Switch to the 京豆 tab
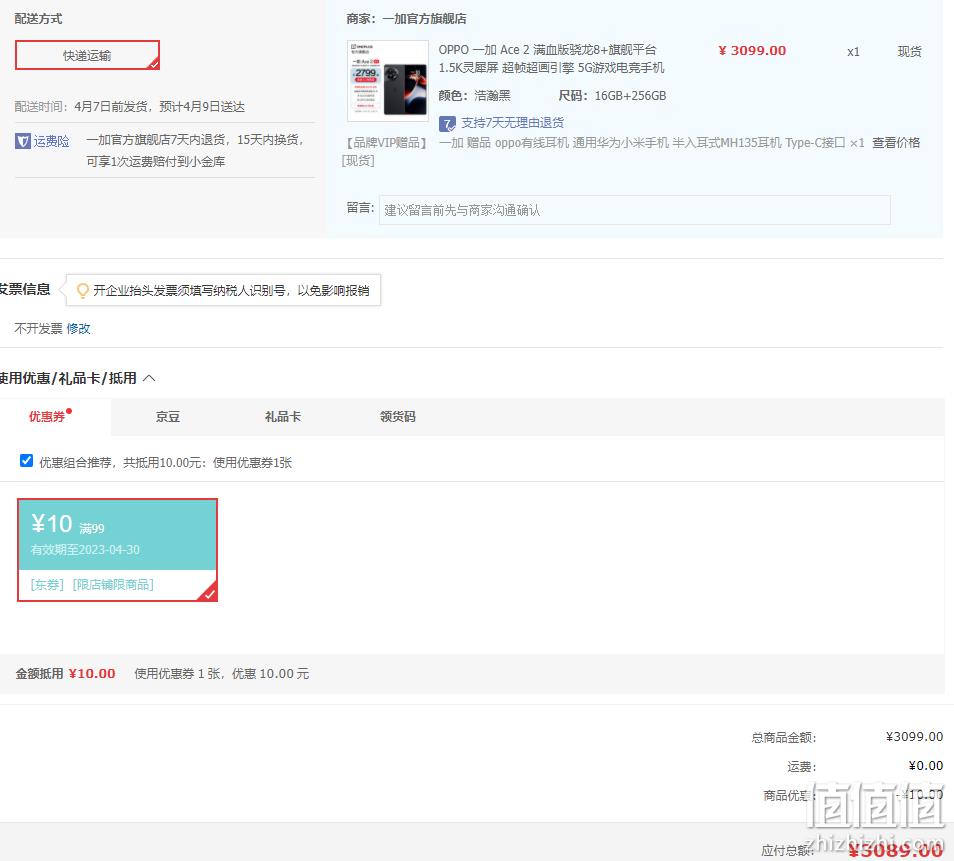 tap(168, 417)
